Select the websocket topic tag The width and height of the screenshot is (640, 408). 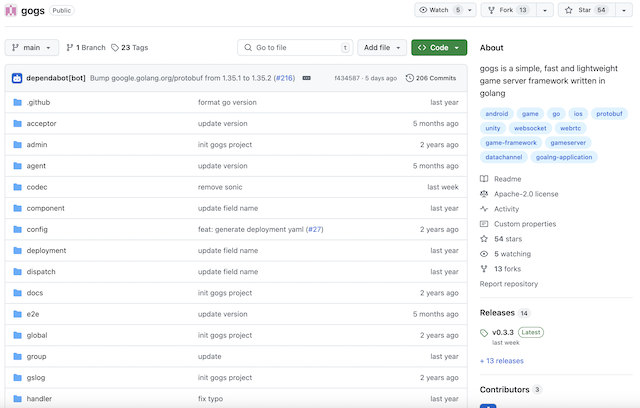click(530, 128)
